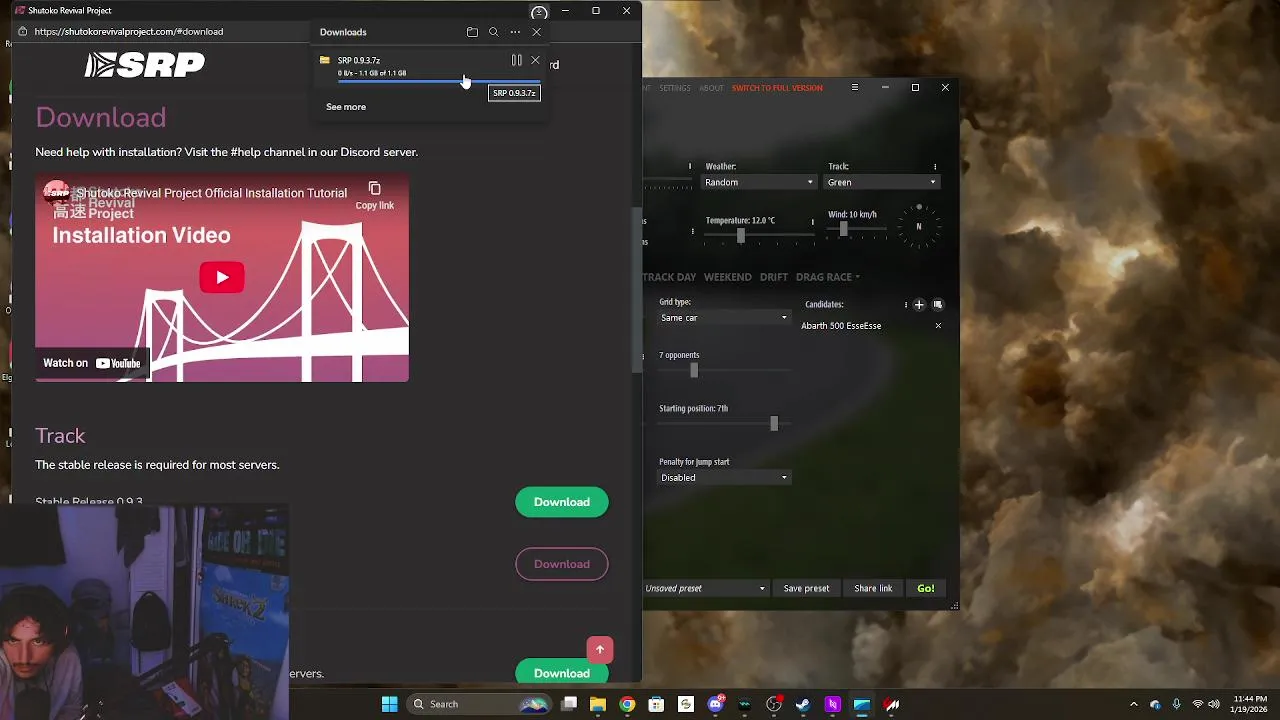This screenshot has height=720, width=1280.
Task: Click the Starting position slider handle
Action: click(774, 424)
